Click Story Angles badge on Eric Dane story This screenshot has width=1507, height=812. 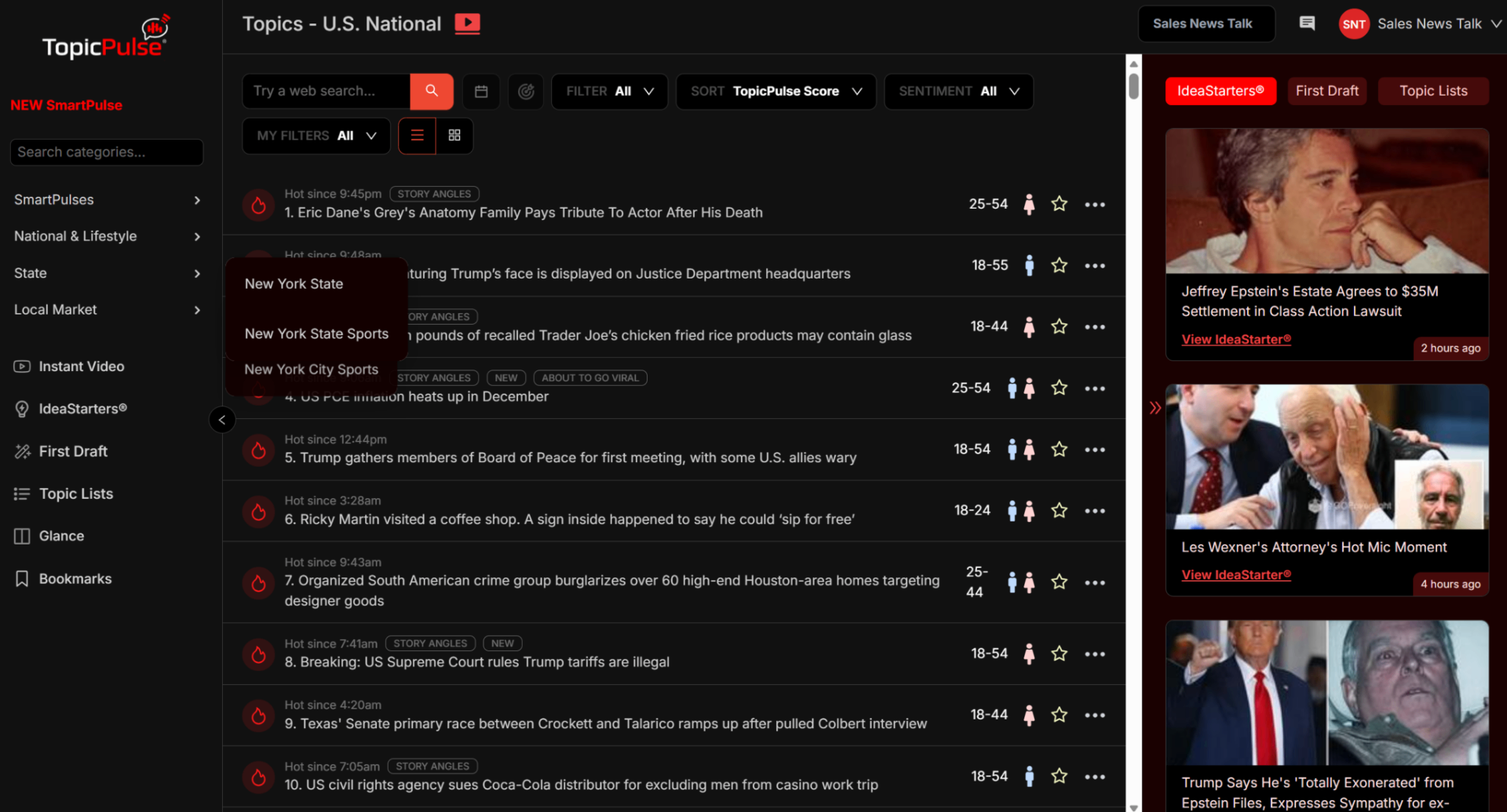coord(434,194)
